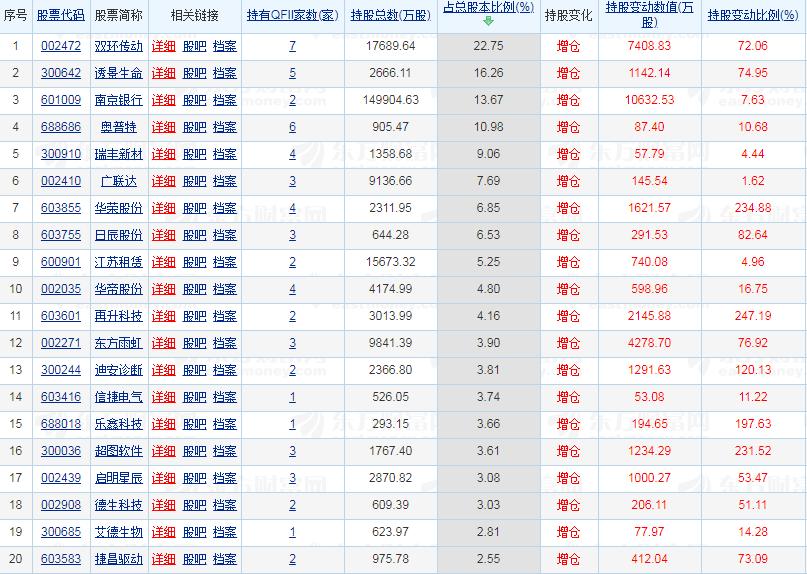Open 奥普特 stock name link
The height and width of the screenshot is (574, 807).
pos(118,127)
